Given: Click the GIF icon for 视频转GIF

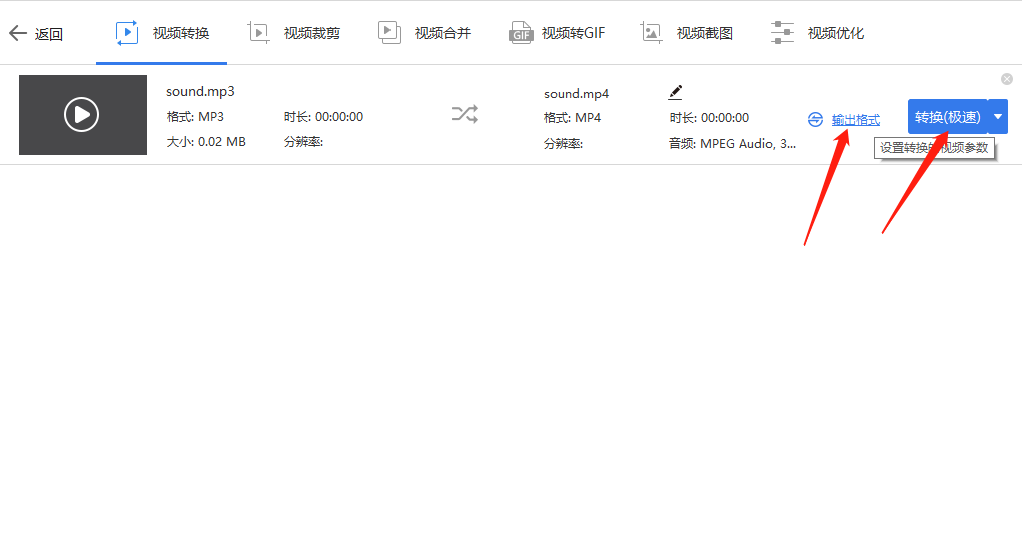Looking at the screenshot, I should [521, 33].
